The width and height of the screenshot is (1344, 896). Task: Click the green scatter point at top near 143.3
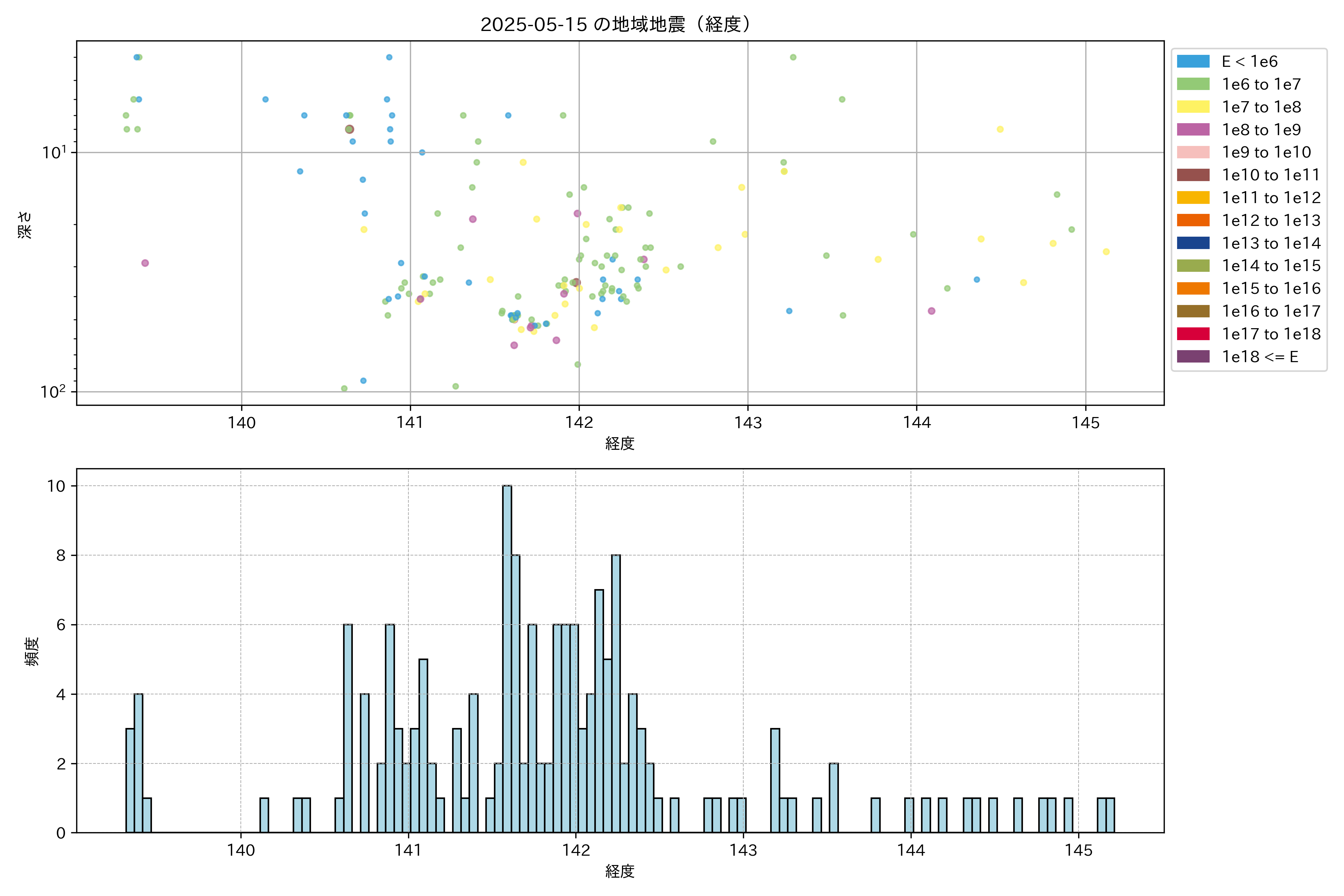tap(793, 57)
